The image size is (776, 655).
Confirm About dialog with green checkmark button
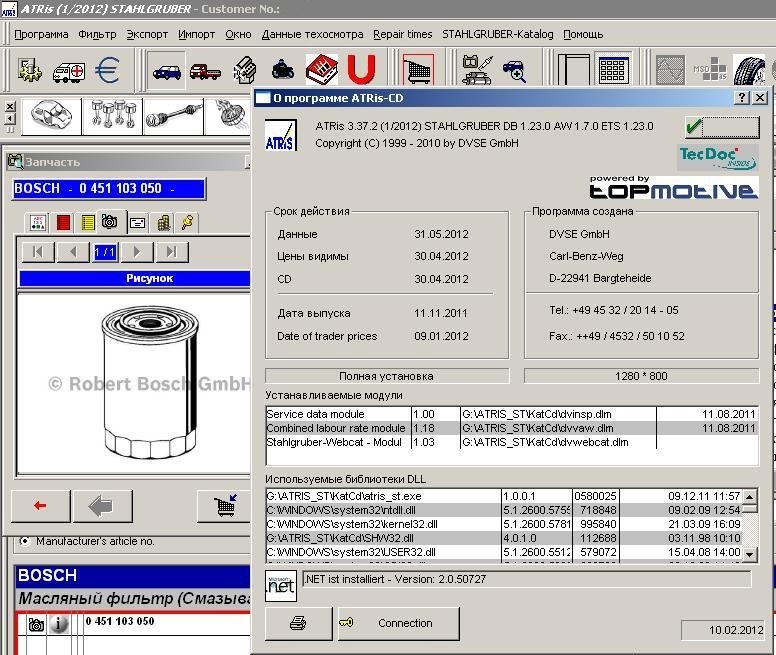coord(722,128)
